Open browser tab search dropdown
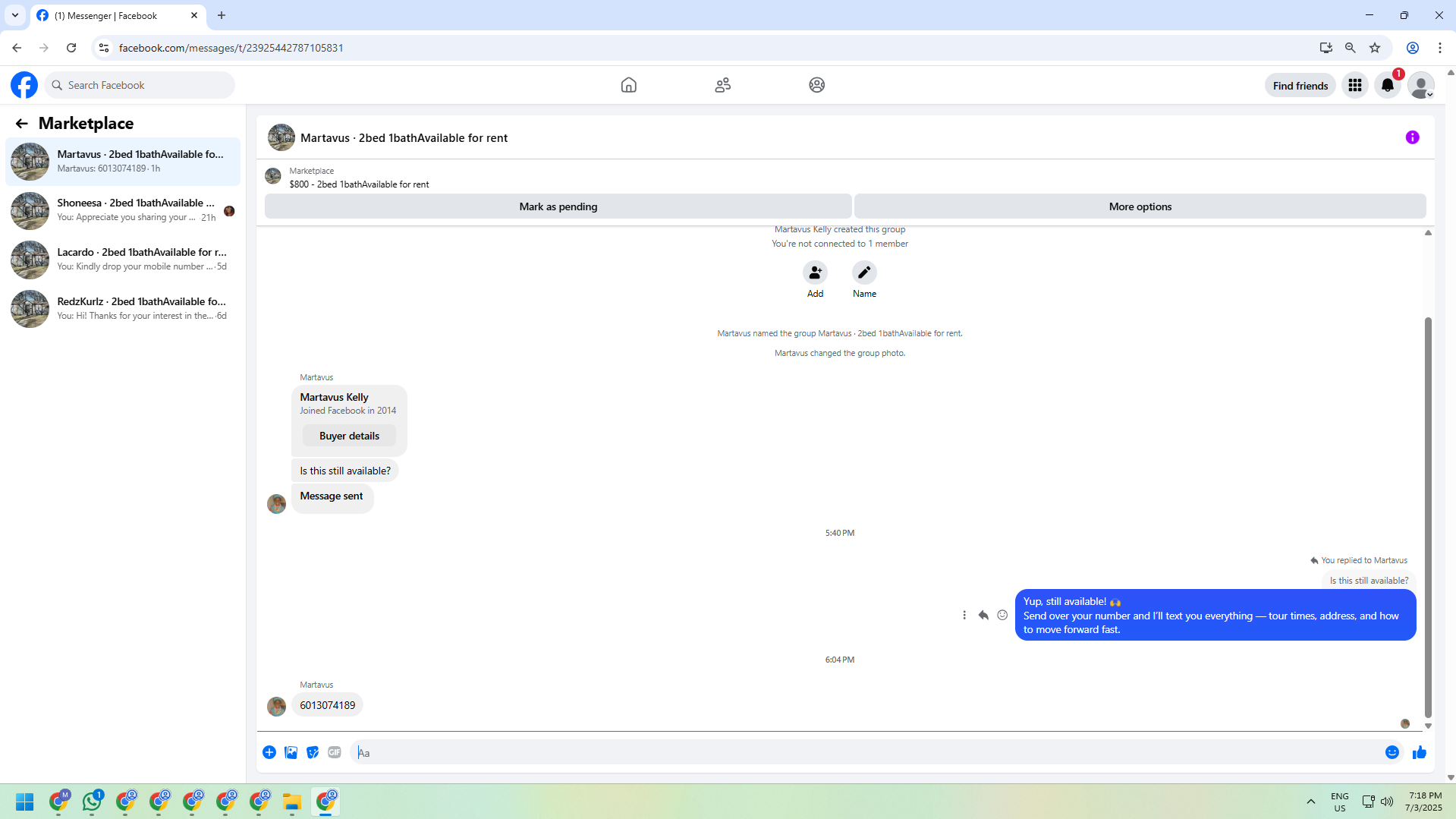Screen dimensions: 1456x819 tap(15, 15)
